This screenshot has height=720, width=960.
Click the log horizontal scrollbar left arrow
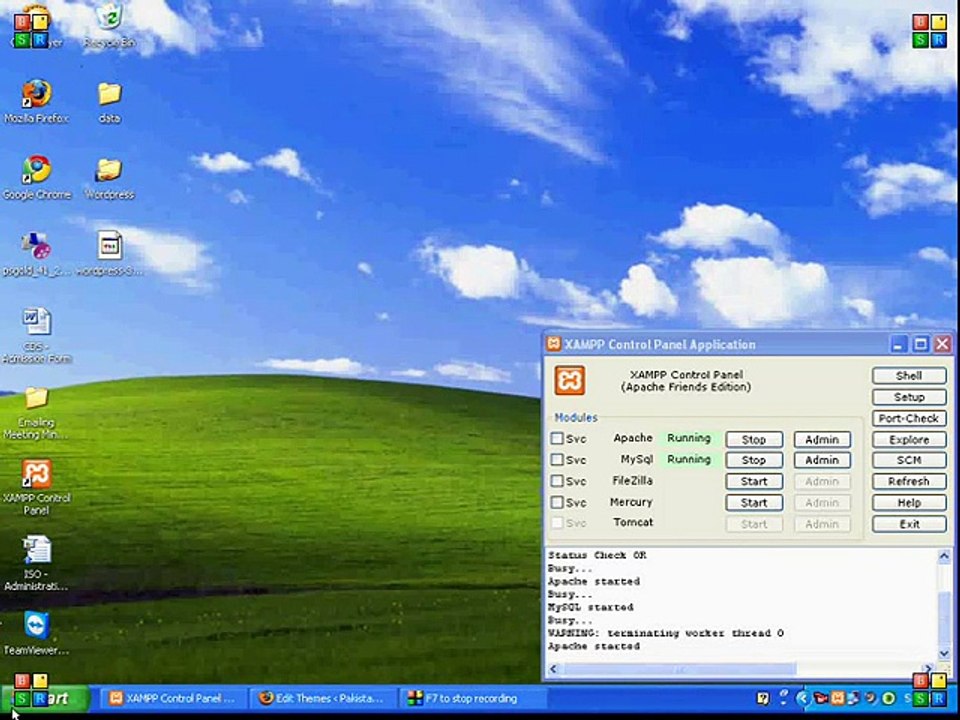[x=553, y=669]
